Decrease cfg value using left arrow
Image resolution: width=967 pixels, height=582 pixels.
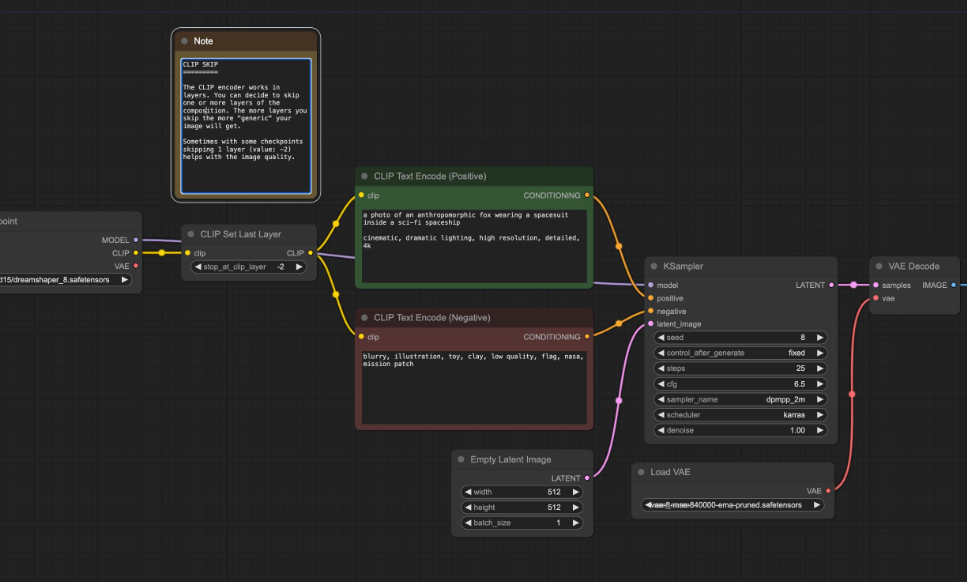coord(661,384)
